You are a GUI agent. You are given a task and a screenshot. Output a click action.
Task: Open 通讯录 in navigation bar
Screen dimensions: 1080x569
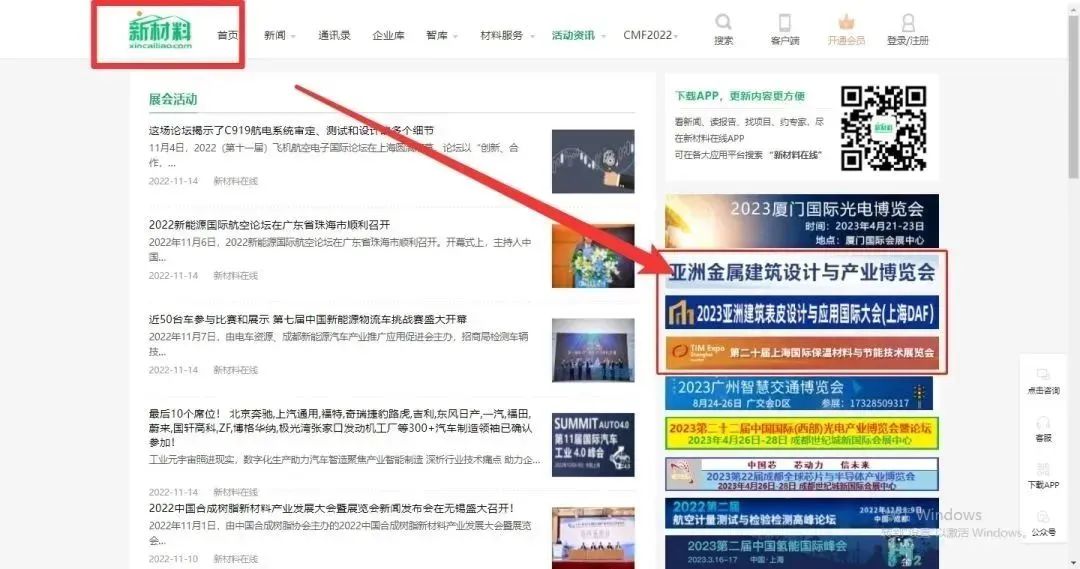(x=334, y=35)
